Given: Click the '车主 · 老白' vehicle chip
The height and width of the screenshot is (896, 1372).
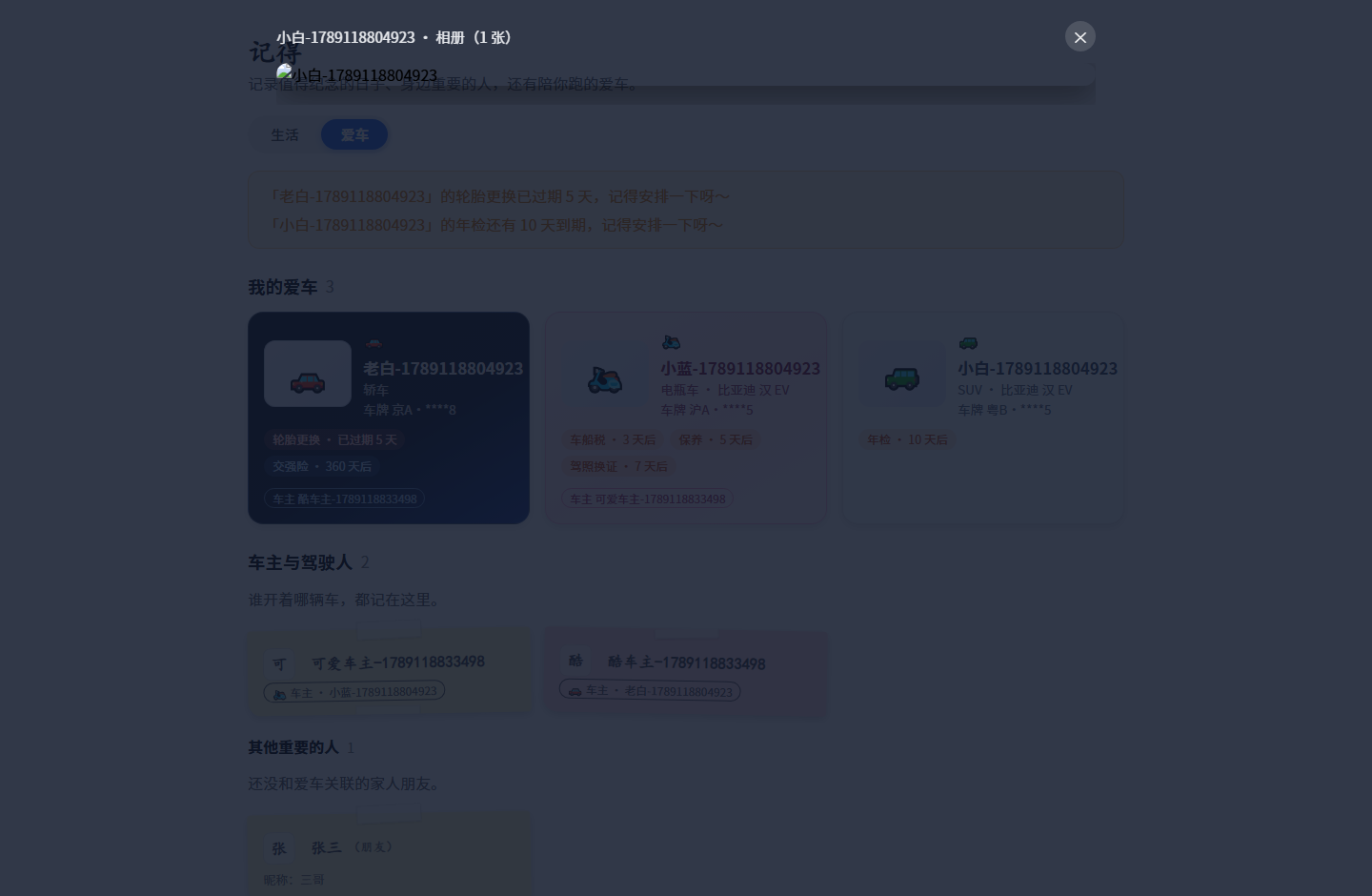Looking at the screenshot, I should 650,690.
